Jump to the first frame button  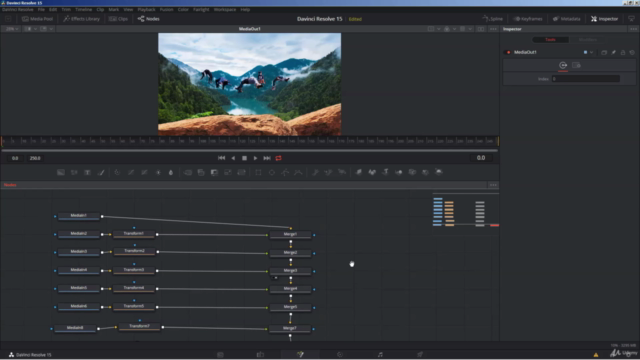click(221, 158)
